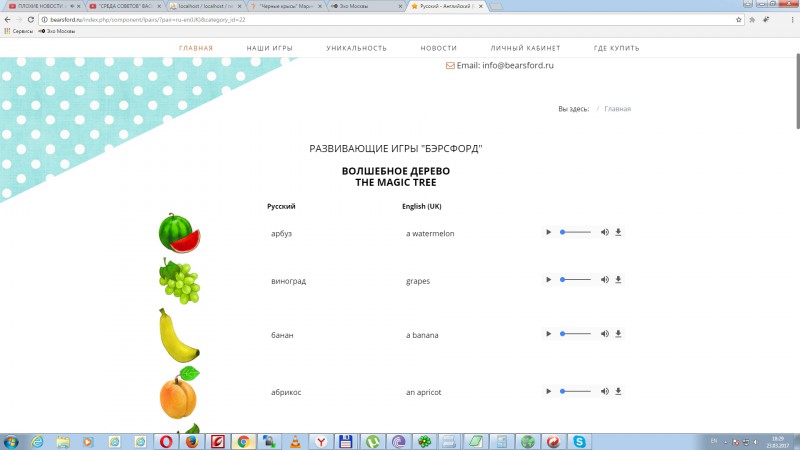Open Google Chrome in the taskbar
The image size is (800, 450).
click(243, 441)
